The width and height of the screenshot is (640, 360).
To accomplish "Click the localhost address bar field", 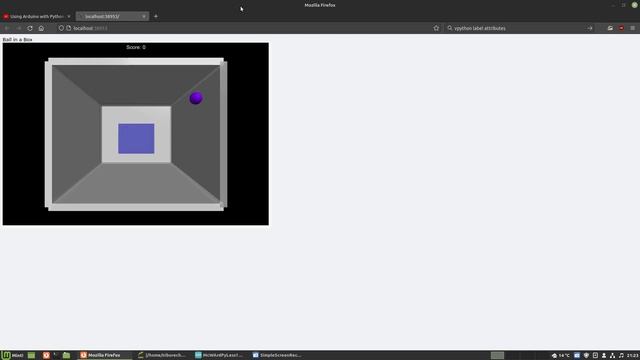I will click(249, 28).
